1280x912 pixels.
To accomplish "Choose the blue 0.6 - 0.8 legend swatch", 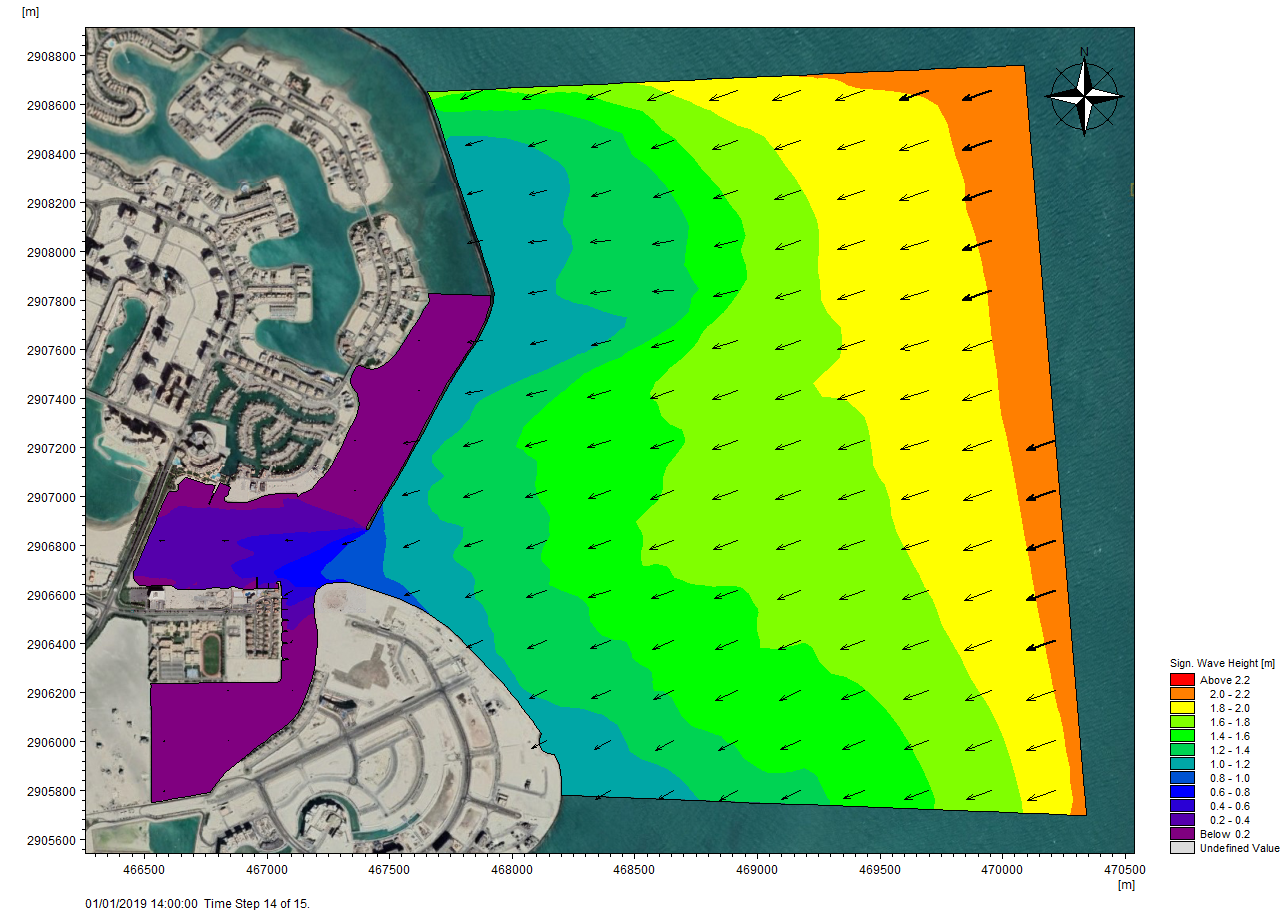I will [1182, 792].
